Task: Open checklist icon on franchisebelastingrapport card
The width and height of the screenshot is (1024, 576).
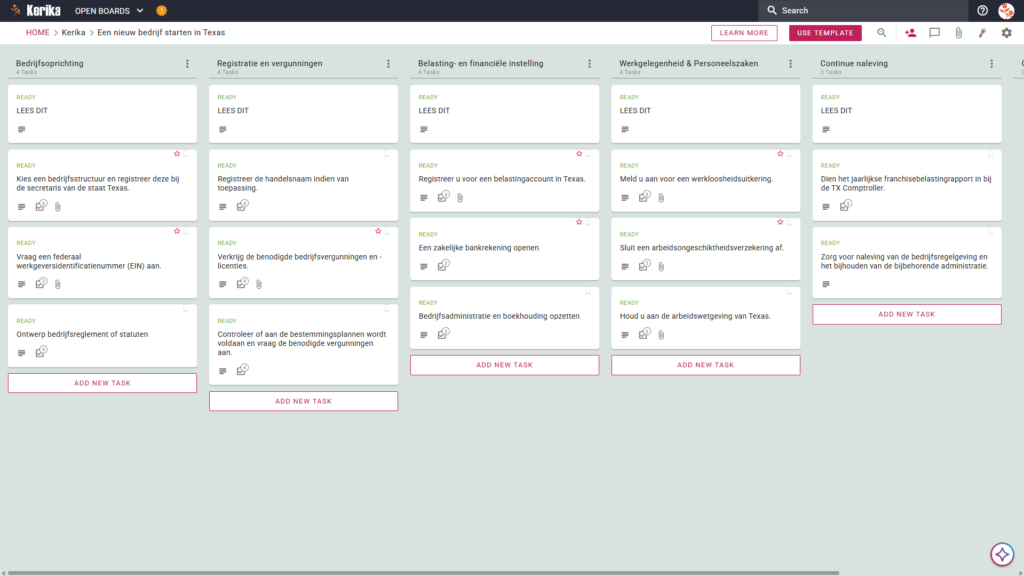Action: pyautogui.click(x=846, y=206)
